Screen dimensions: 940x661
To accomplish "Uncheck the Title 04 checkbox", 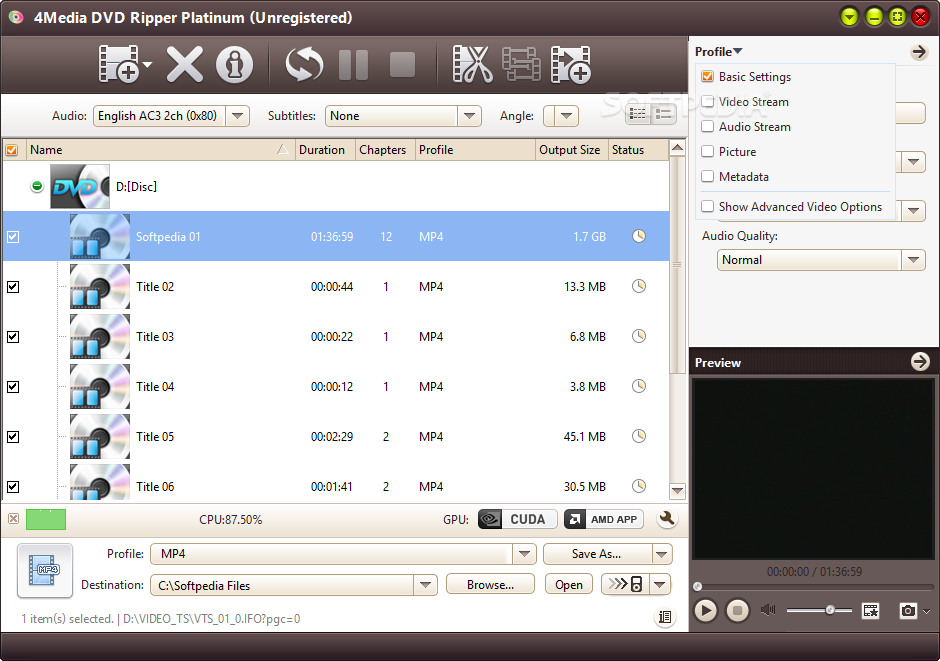I will point(13,387).
